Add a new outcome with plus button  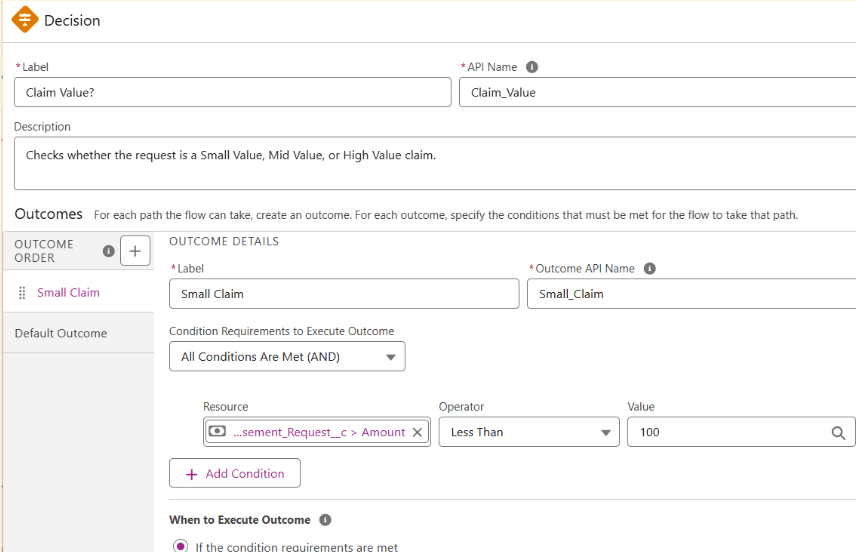135,251
